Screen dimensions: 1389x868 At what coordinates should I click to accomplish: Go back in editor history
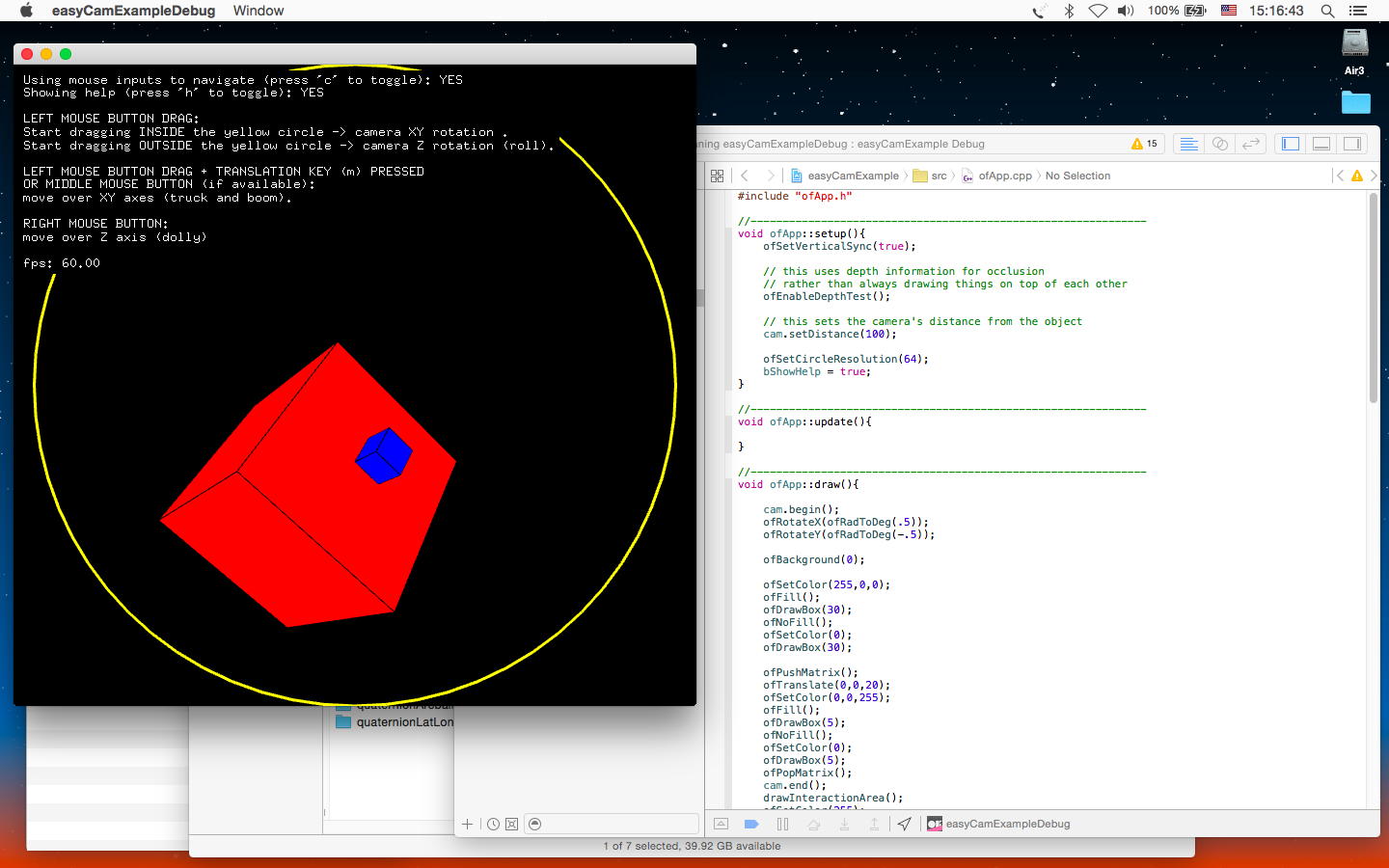click(x=745, y=176)
